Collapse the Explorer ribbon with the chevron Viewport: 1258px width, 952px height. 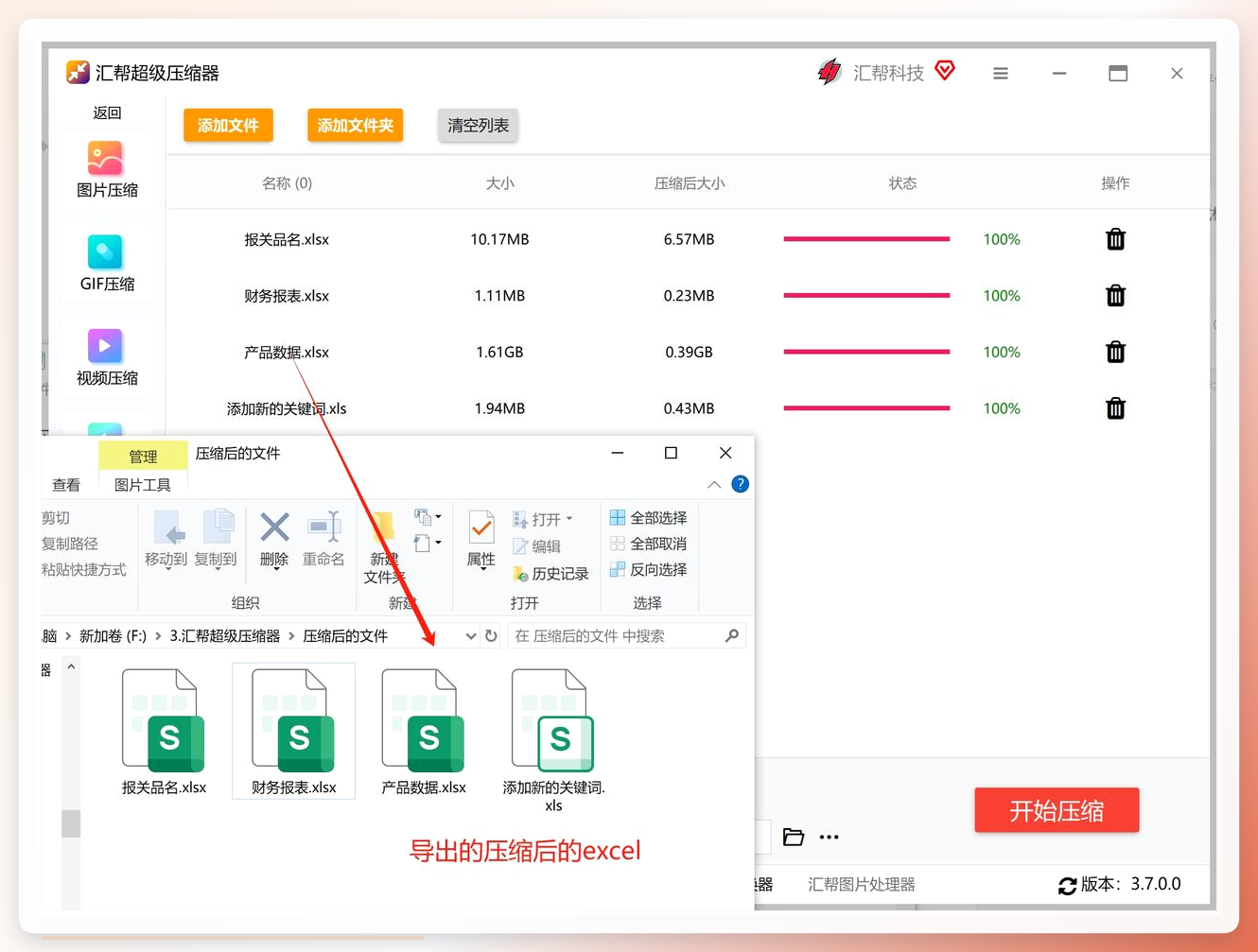coord(714,484)
